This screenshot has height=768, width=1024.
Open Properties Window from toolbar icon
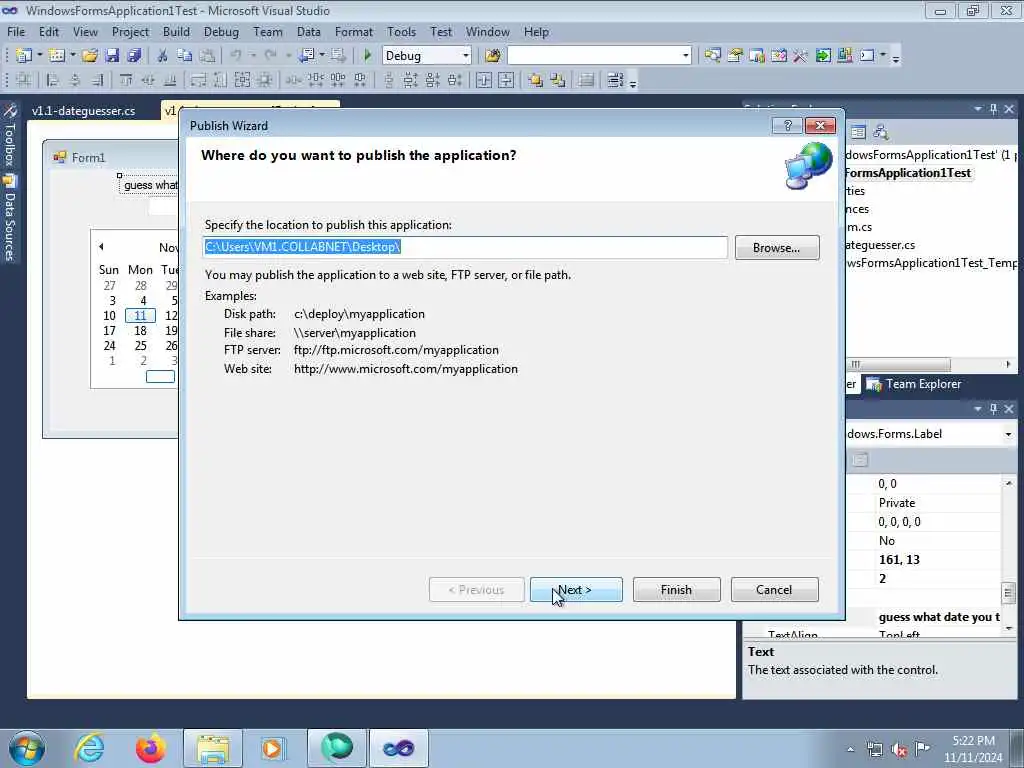735,56
